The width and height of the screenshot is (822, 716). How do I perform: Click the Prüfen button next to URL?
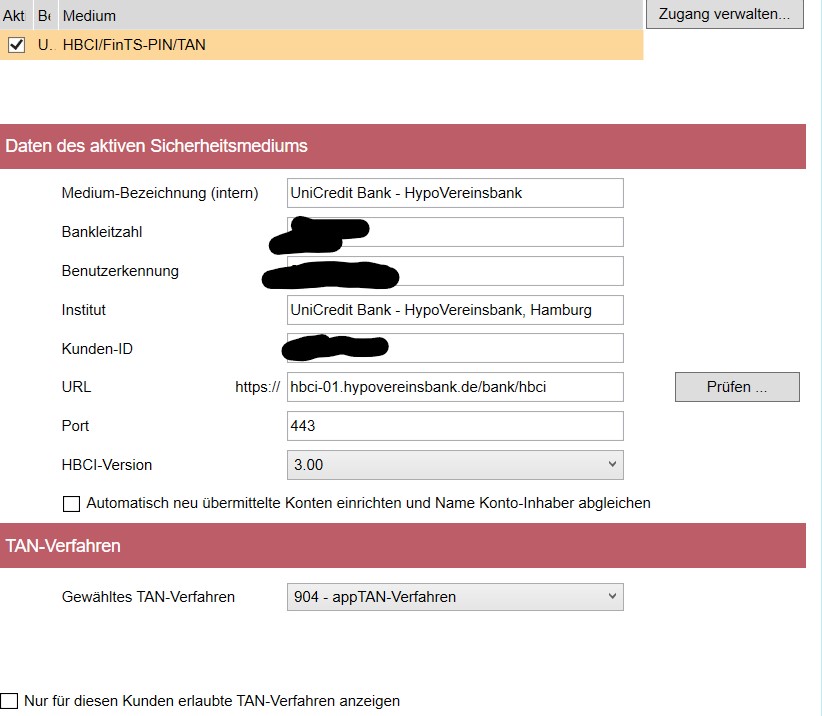click(x=737, y=387)
